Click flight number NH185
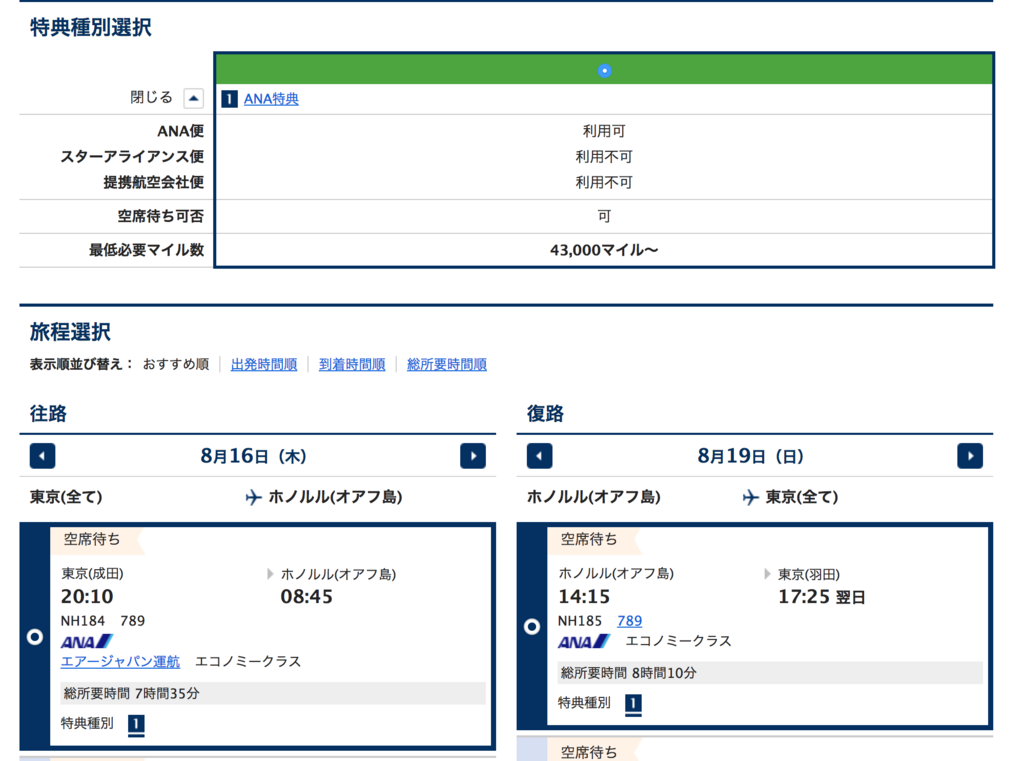 click(x=580, y=621)
